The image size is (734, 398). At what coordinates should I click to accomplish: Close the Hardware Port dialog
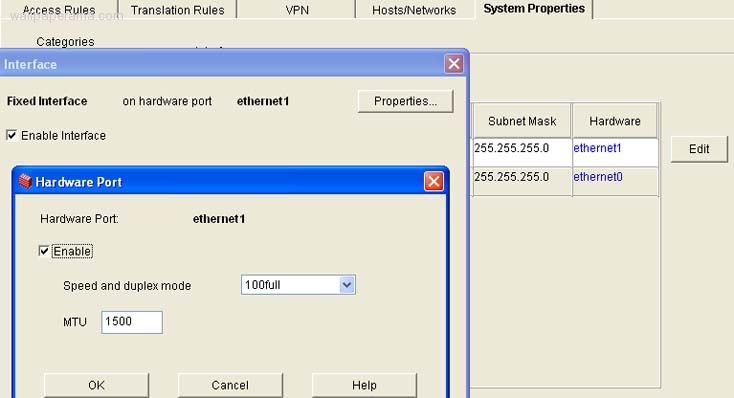pyautogui.click(x=433, y=181)
